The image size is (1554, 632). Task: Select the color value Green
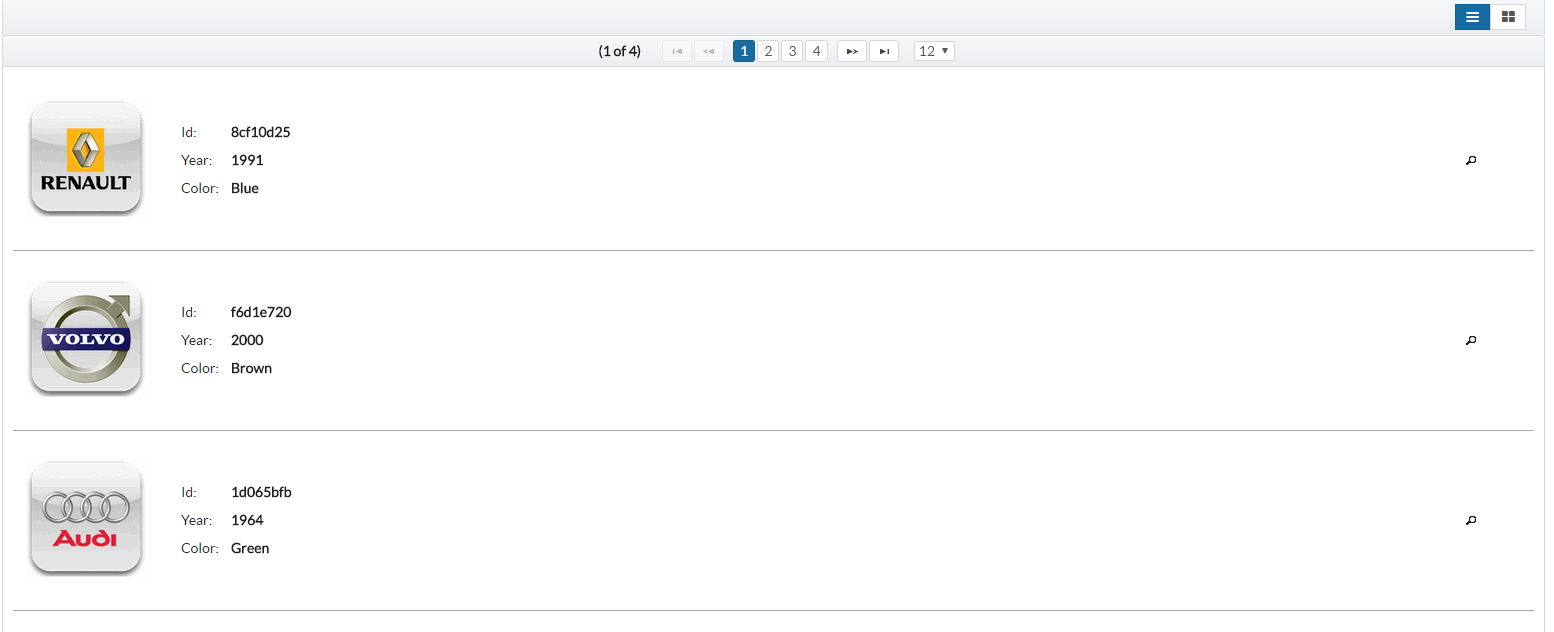pos(250,548)
